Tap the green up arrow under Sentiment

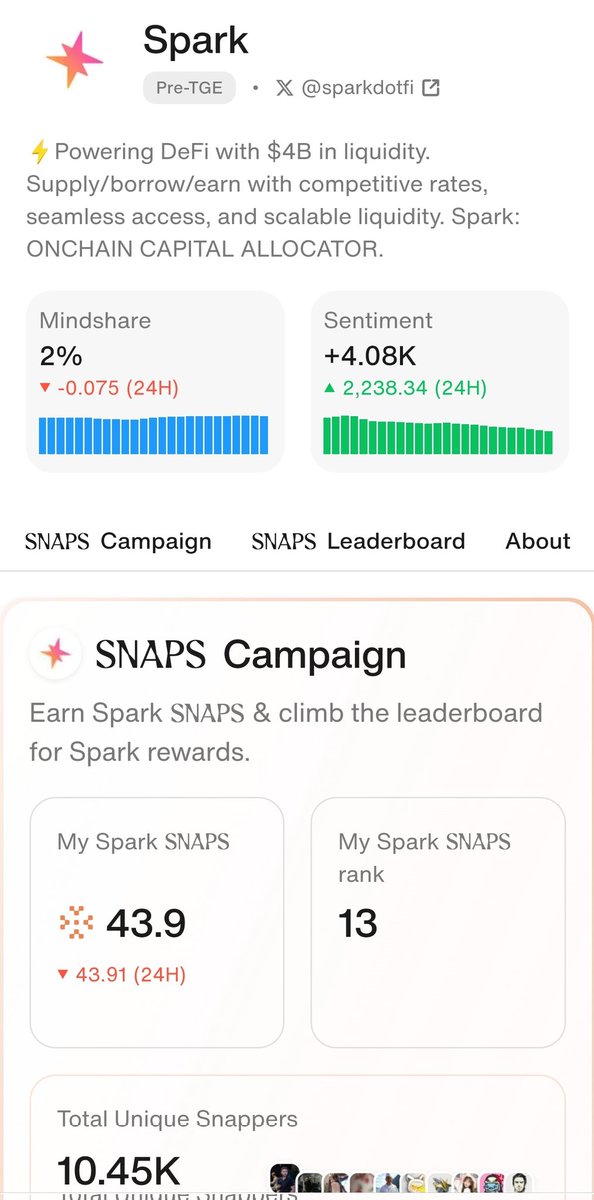pyautogui.click(x=330, y=388)
